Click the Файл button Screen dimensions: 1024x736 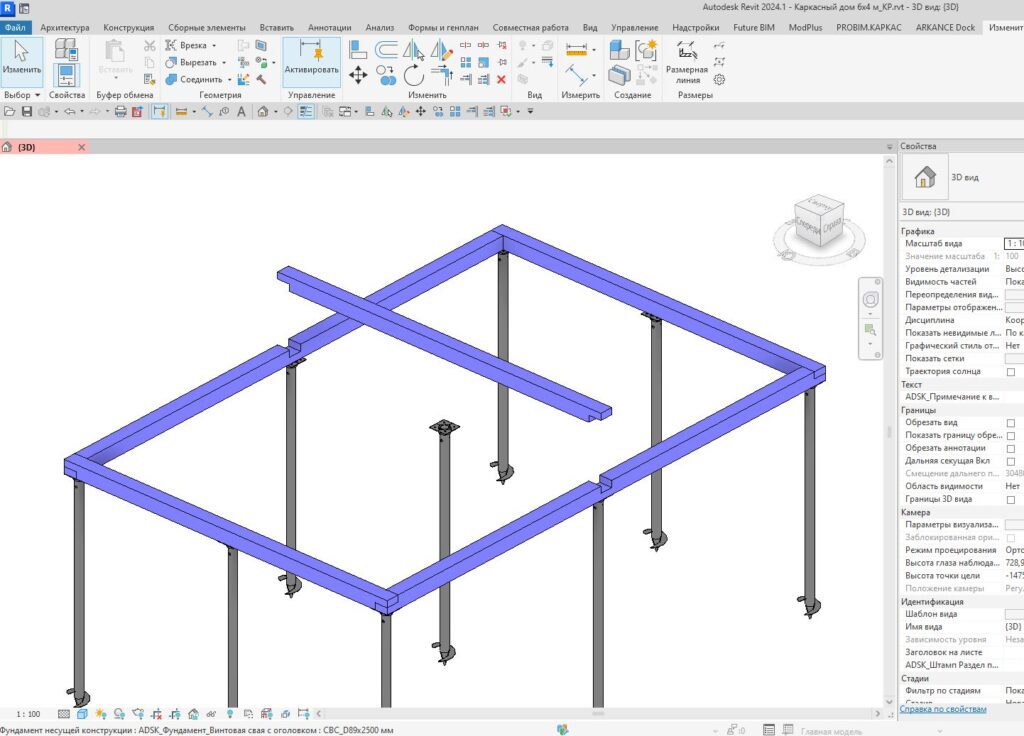(x=15, y=27)
